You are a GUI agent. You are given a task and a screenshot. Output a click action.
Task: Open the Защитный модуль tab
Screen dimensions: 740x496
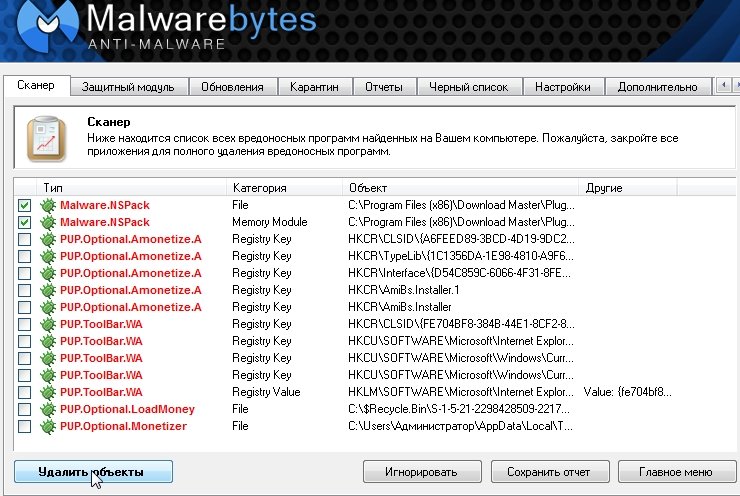(x=128, y=87)
